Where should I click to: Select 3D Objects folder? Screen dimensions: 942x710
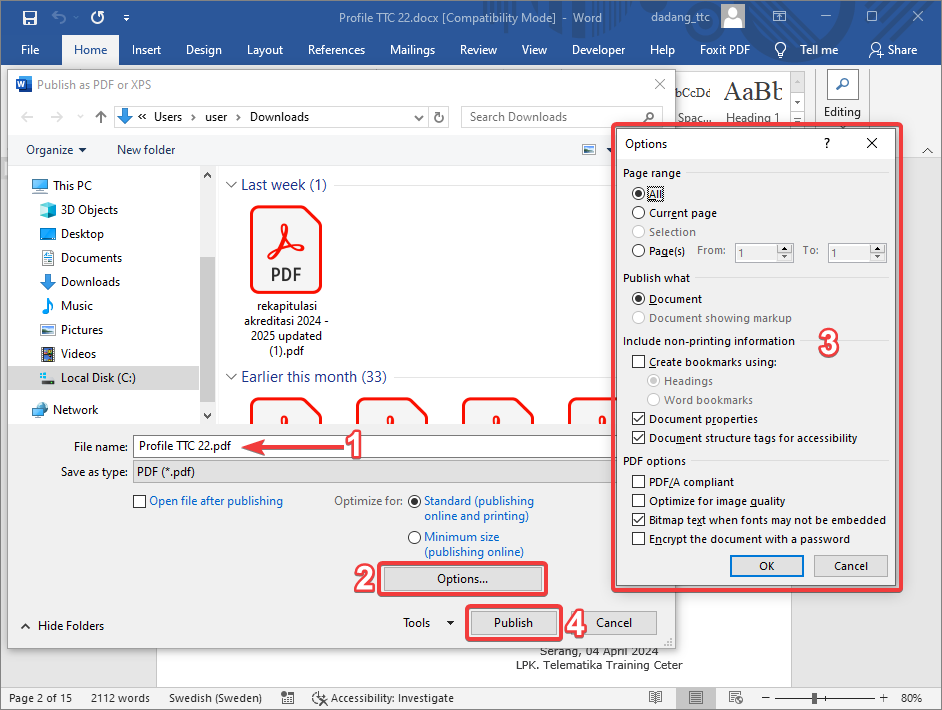79,210
